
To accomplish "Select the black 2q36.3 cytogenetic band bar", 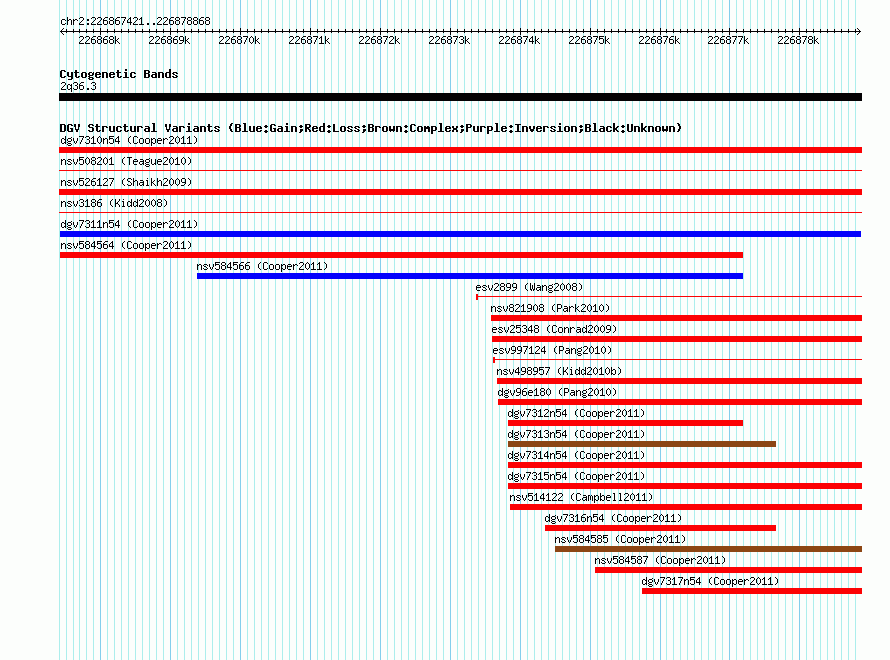I will point(460,97).
